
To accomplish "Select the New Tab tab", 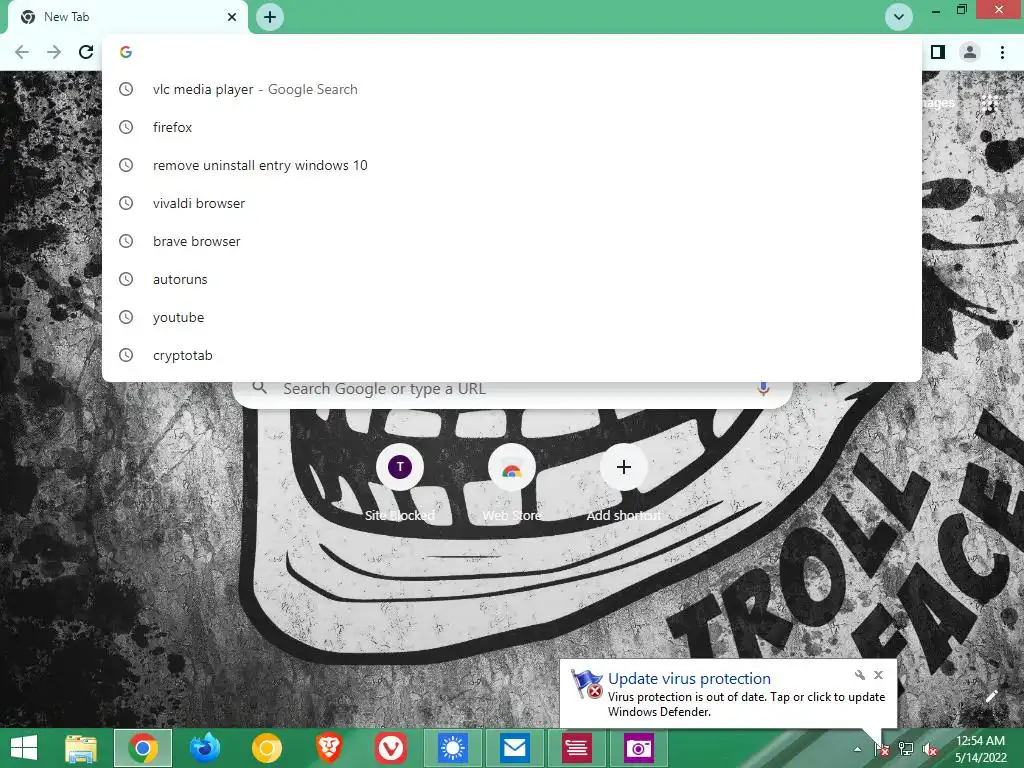I will coord(128,18).
